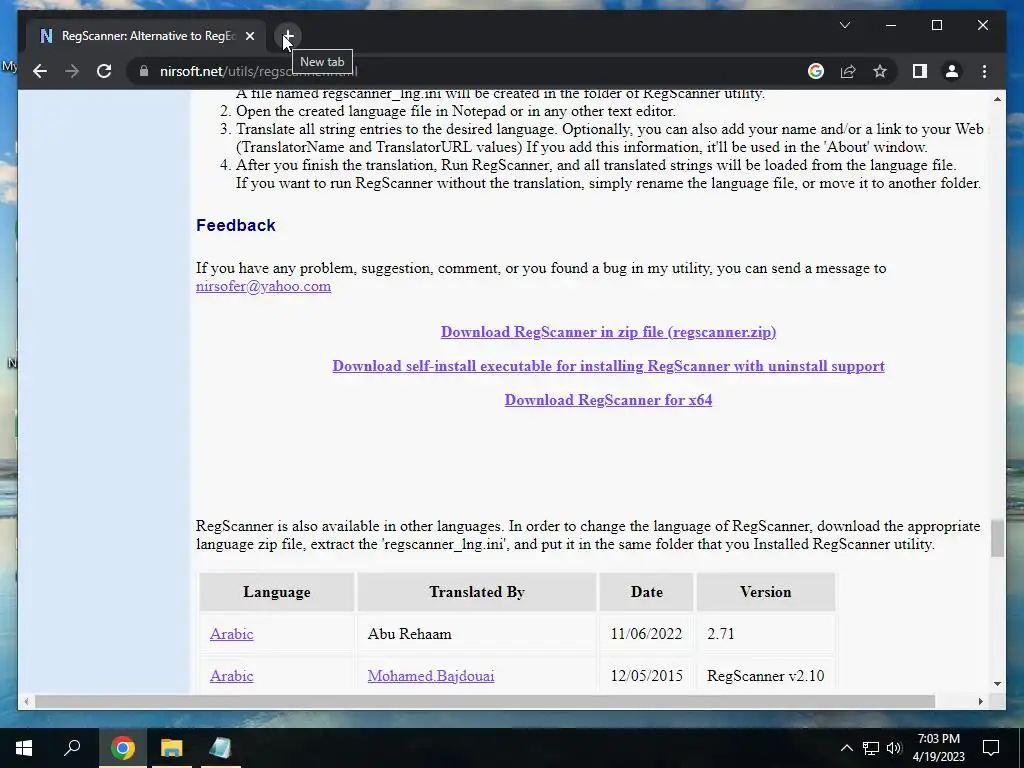Open the tab search chevron
Image resolution: width=1024 pixels, height=768 pixels.
click(844, 25)
